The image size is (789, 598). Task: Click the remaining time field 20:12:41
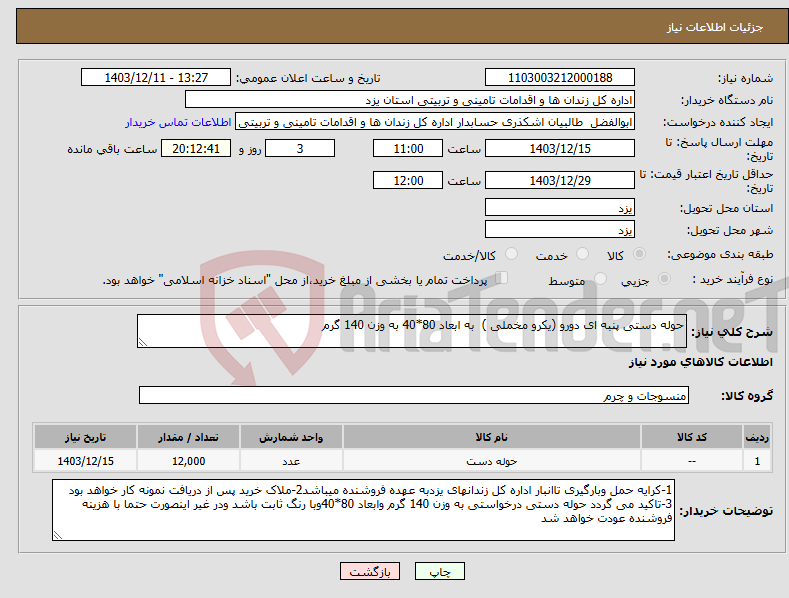pos(196,148)
